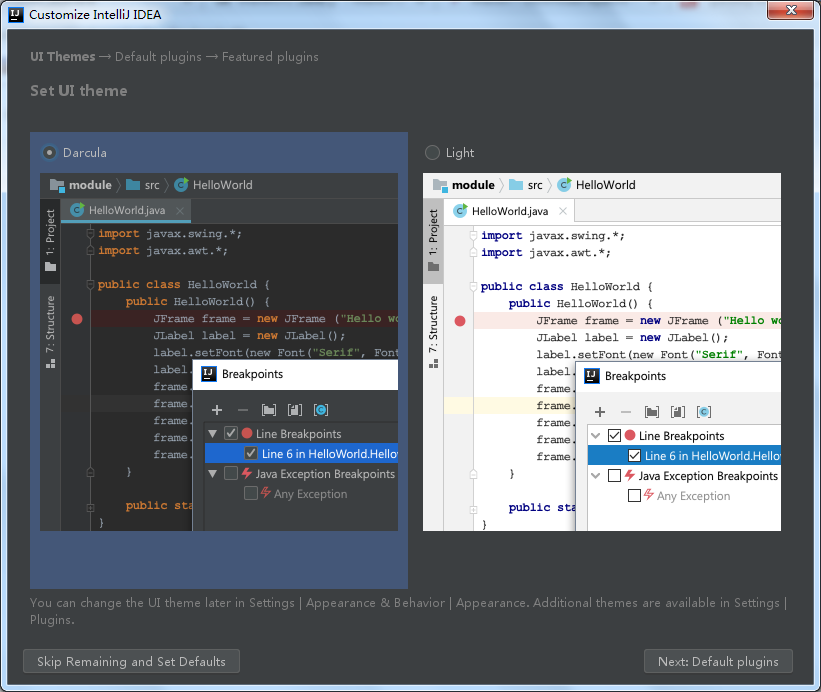Click the src folder icon in Light preview
The height and width of the screenshot is (692, 821).
point(516,185)
